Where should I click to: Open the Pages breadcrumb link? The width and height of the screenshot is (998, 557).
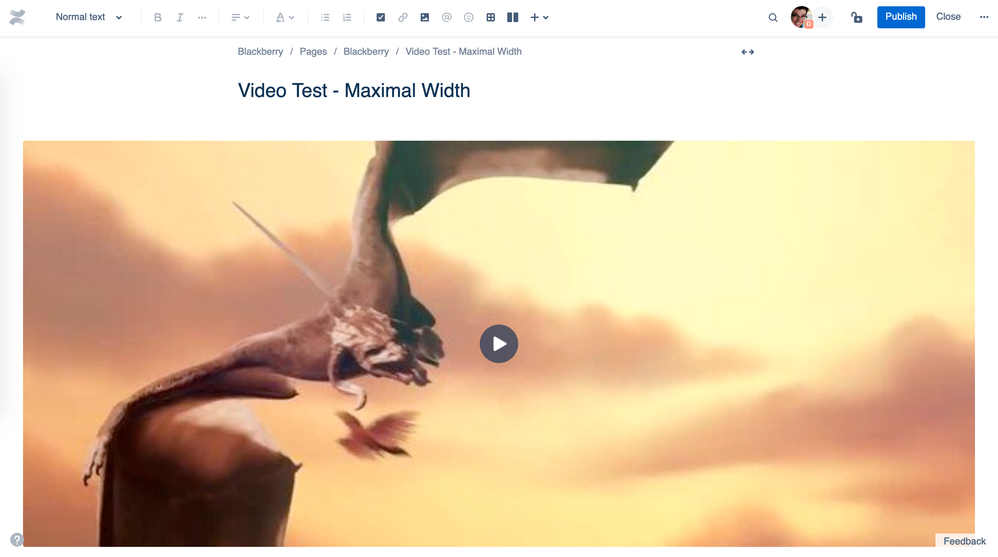[x=313, y=52]
